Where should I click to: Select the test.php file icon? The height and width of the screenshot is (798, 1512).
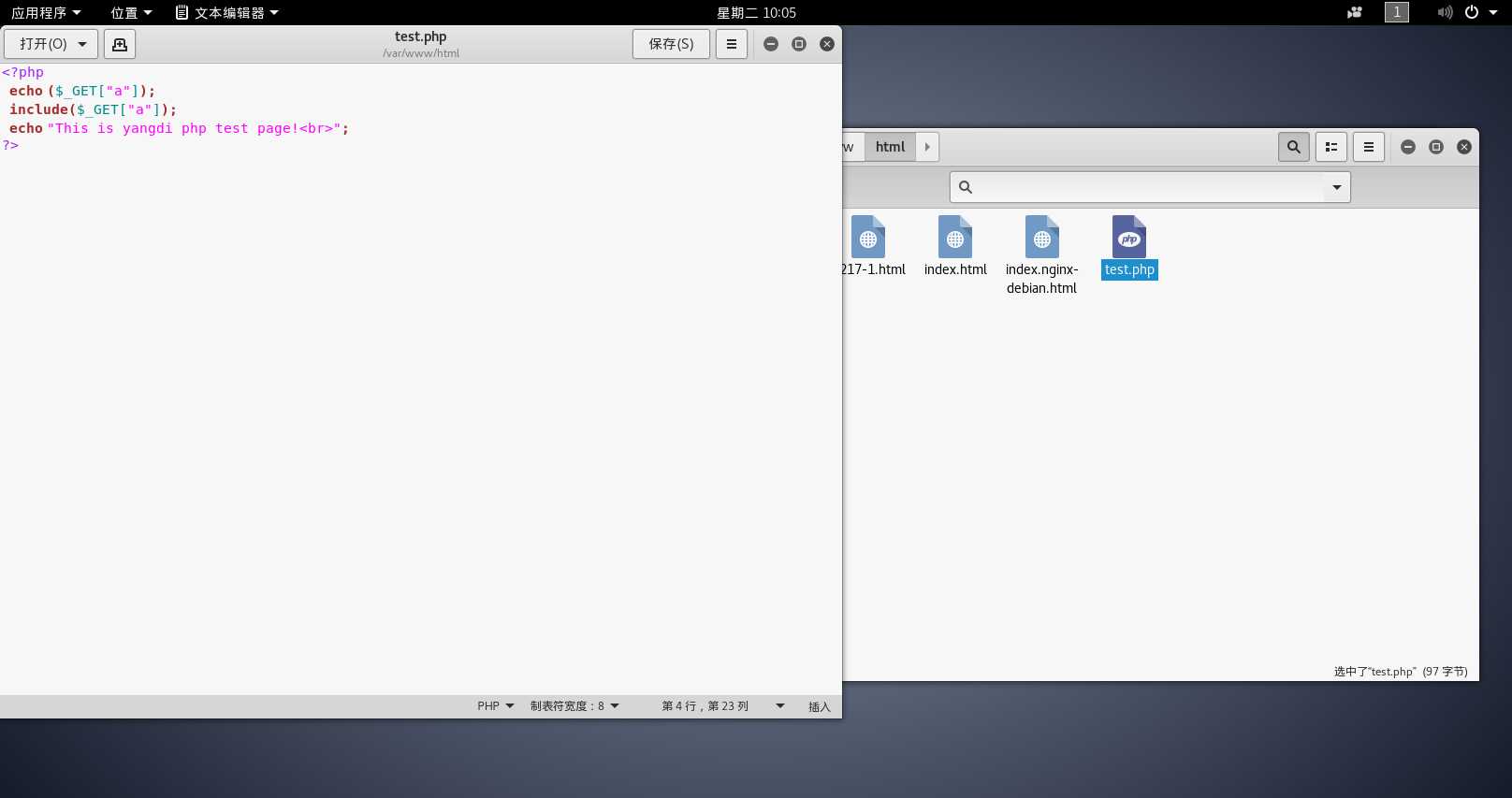(x=1129, y=237)
